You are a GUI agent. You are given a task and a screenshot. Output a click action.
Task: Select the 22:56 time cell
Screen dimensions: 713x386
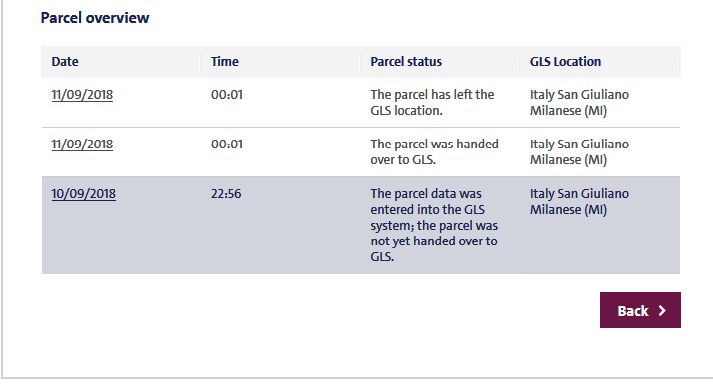(226, 194)
